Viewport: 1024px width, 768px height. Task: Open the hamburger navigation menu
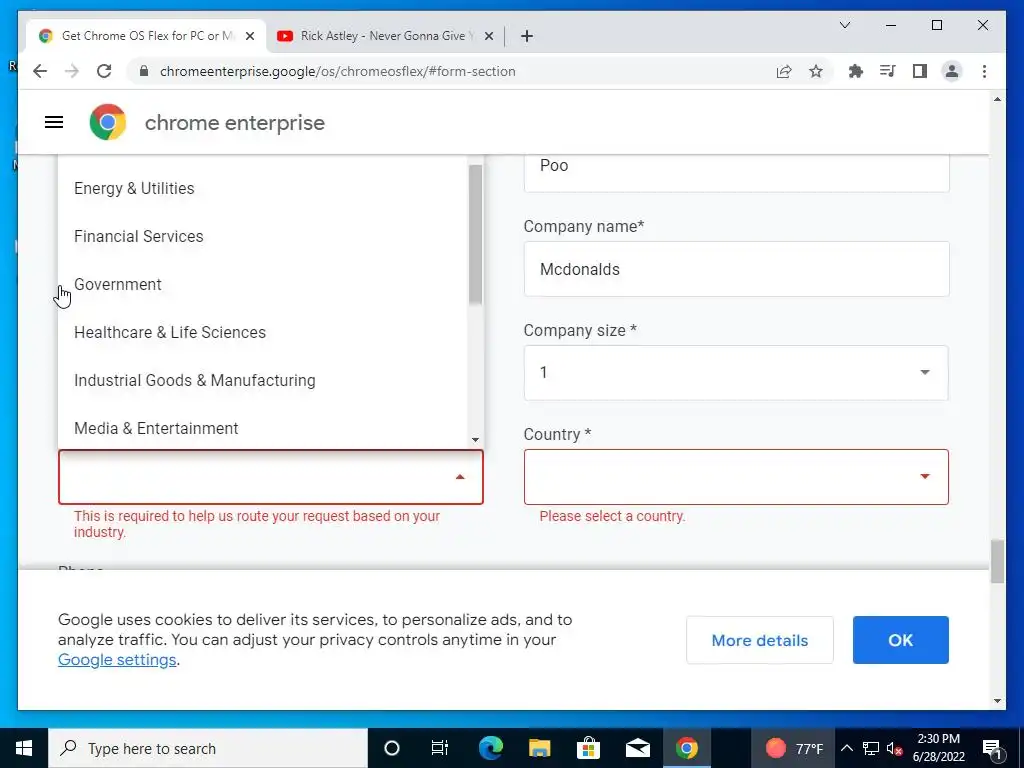(x=54, y=122)
